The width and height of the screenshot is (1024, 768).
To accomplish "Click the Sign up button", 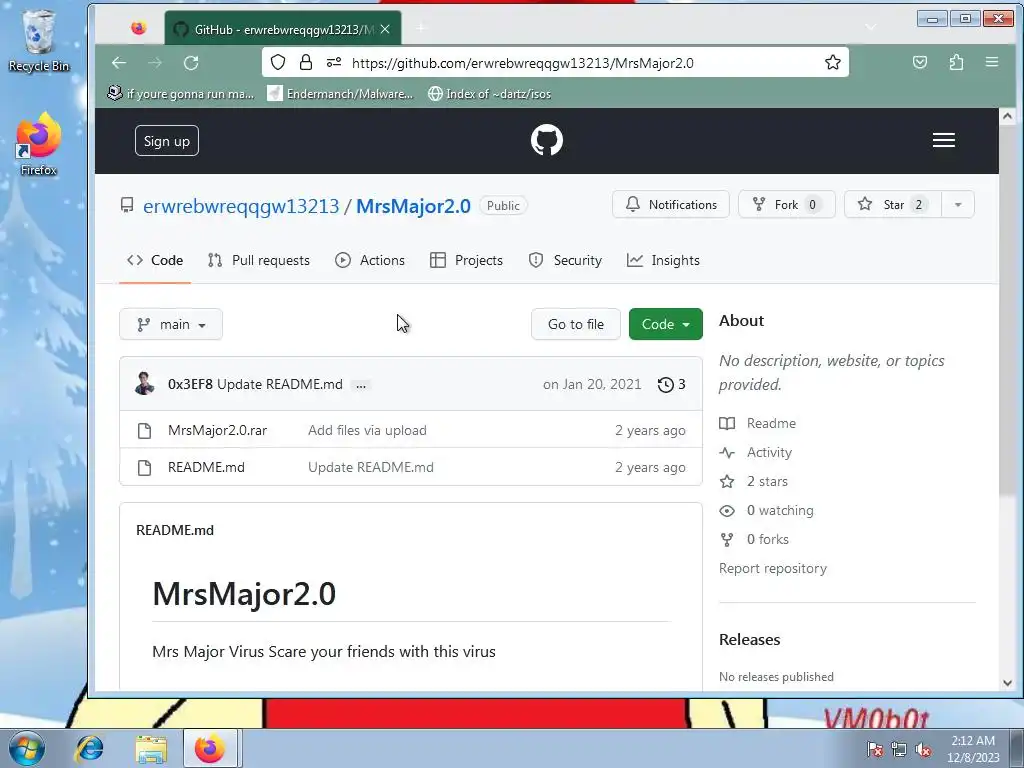I will (167, 141).
